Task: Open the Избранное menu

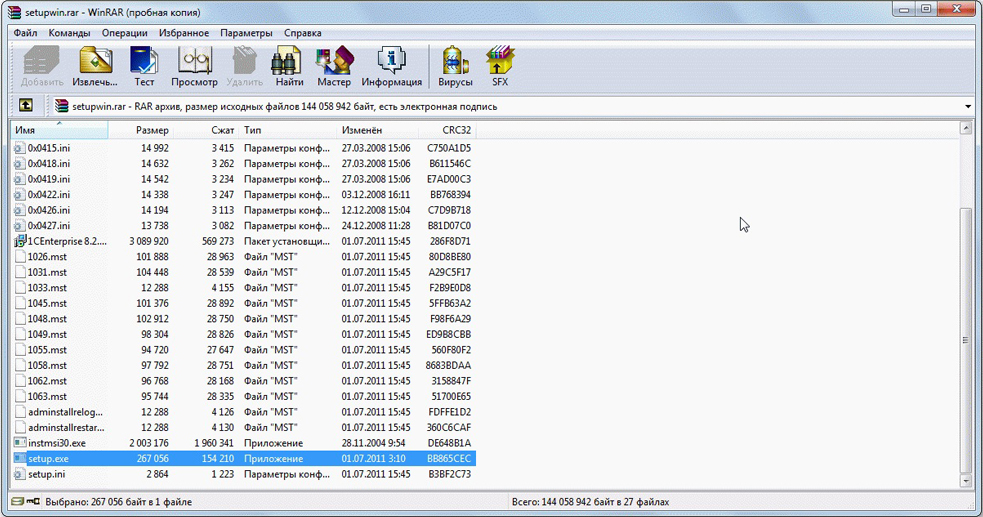Action: [184, 33]
